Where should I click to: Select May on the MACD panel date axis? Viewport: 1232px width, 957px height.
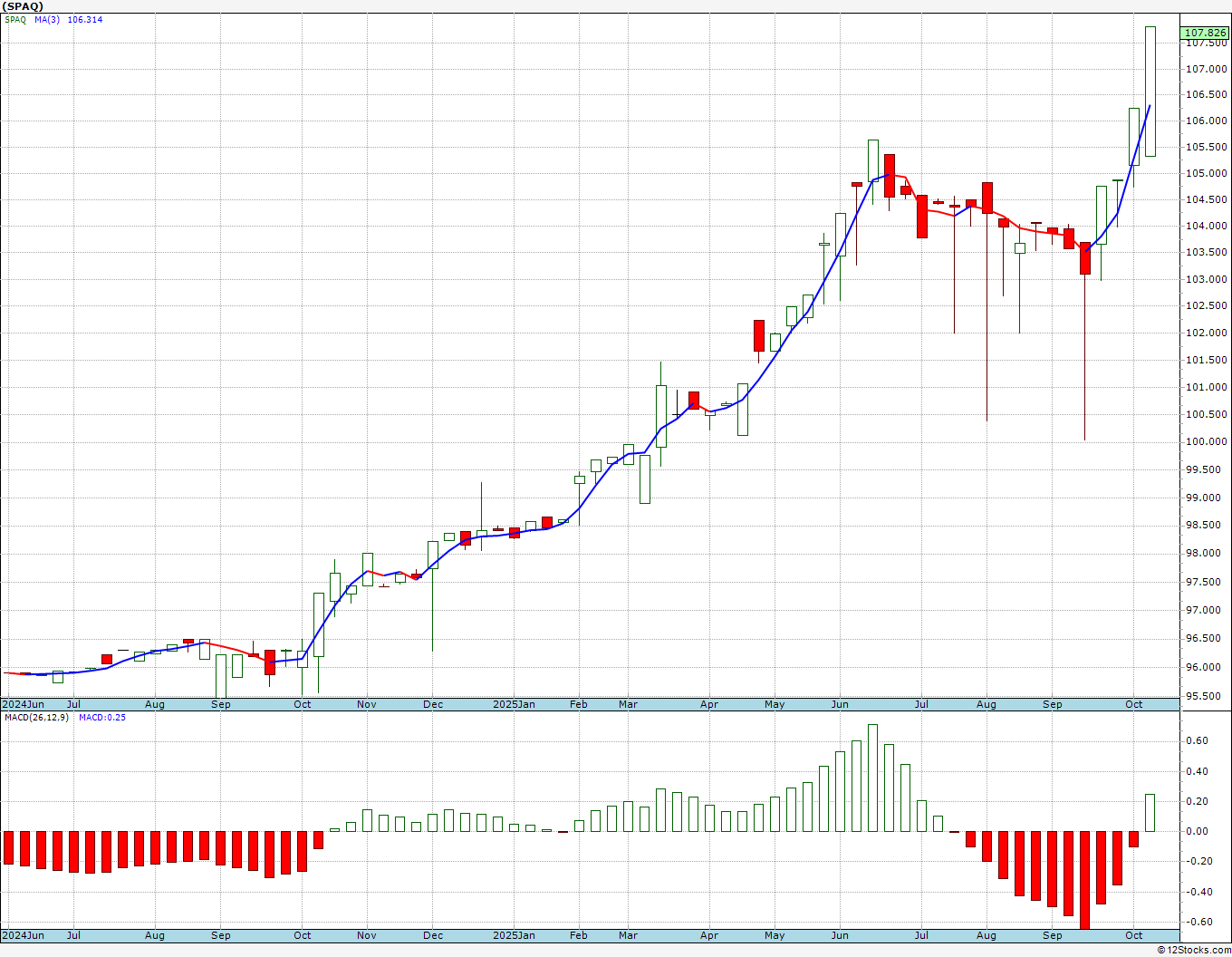pyautogui.click(x=775, y=935)
